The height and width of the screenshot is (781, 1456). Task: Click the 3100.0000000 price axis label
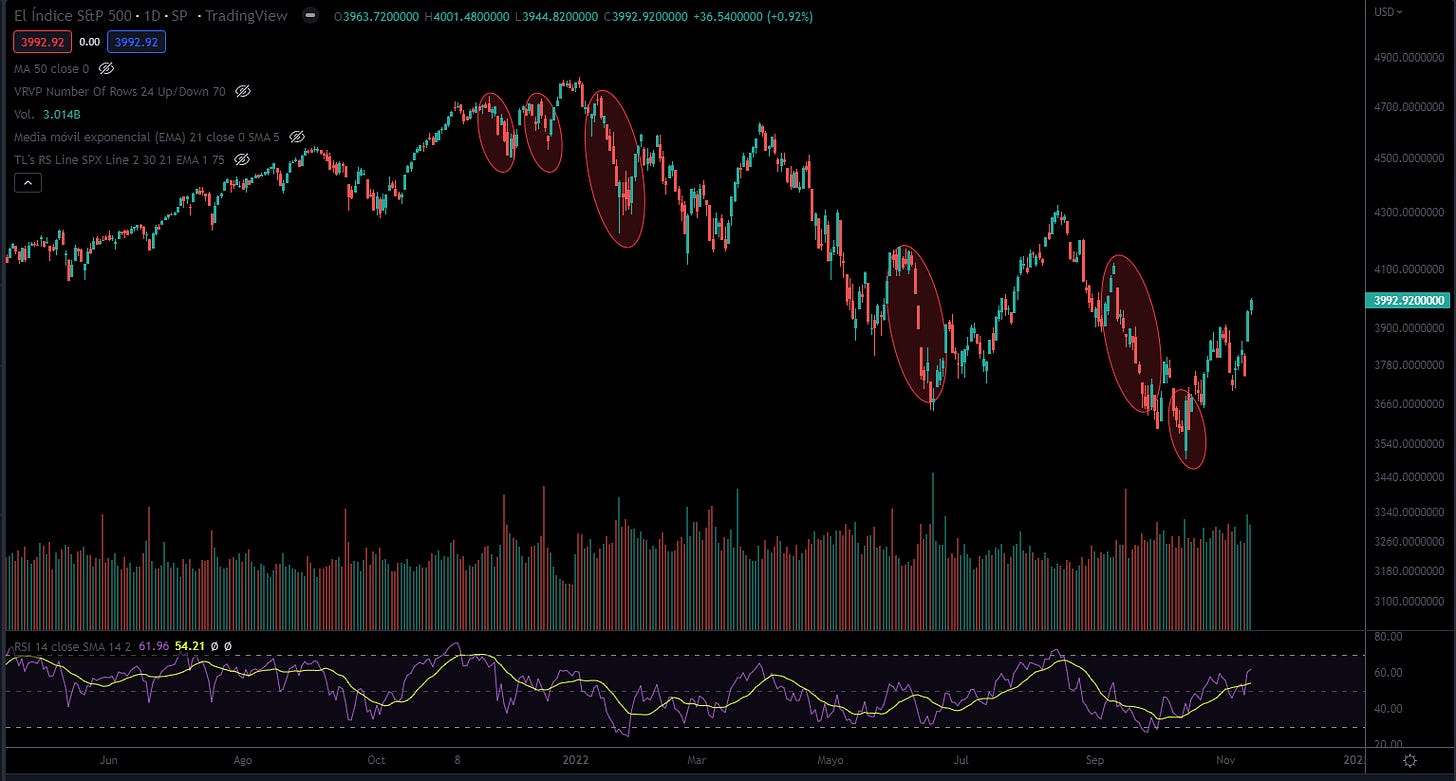[x=1408, y=602]
